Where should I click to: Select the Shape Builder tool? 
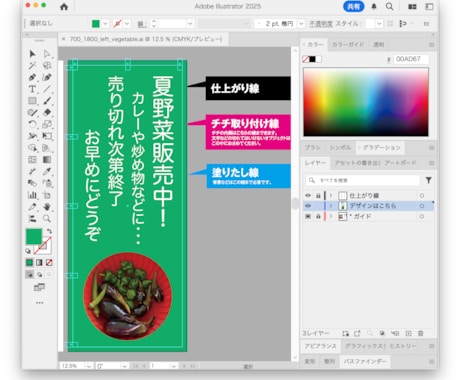[32, 148]
